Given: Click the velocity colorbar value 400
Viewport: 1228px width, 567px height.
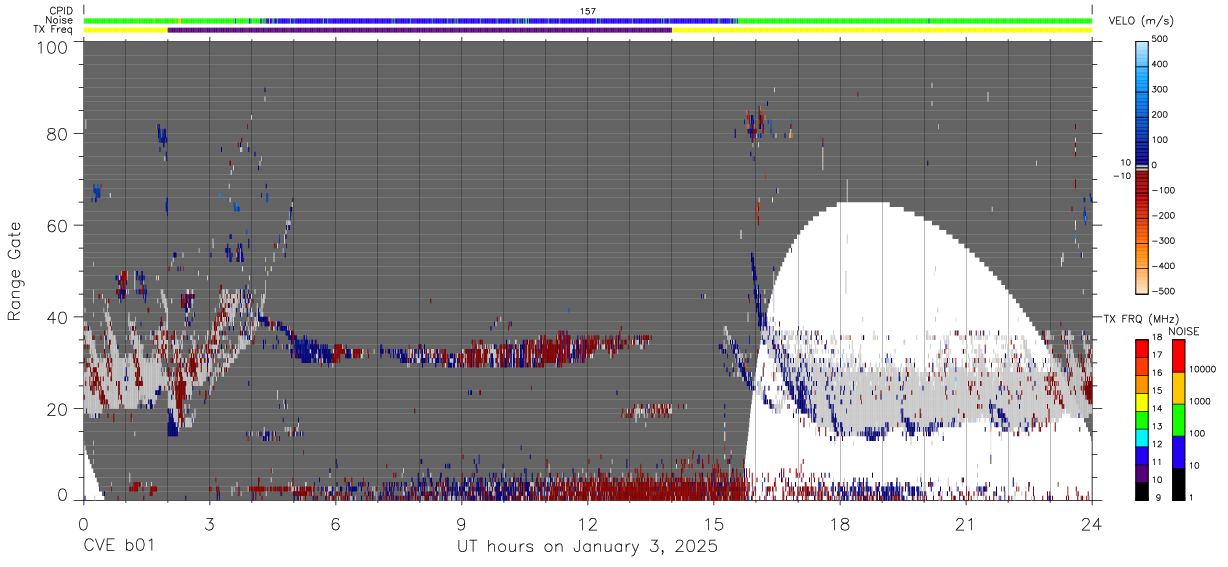Looking at the screenshot, I should coord(1160,64).
